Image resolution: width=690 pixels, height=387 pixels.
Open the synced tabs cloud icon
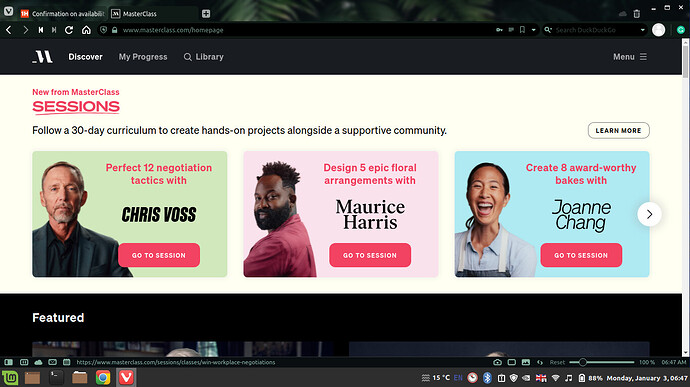622,14
